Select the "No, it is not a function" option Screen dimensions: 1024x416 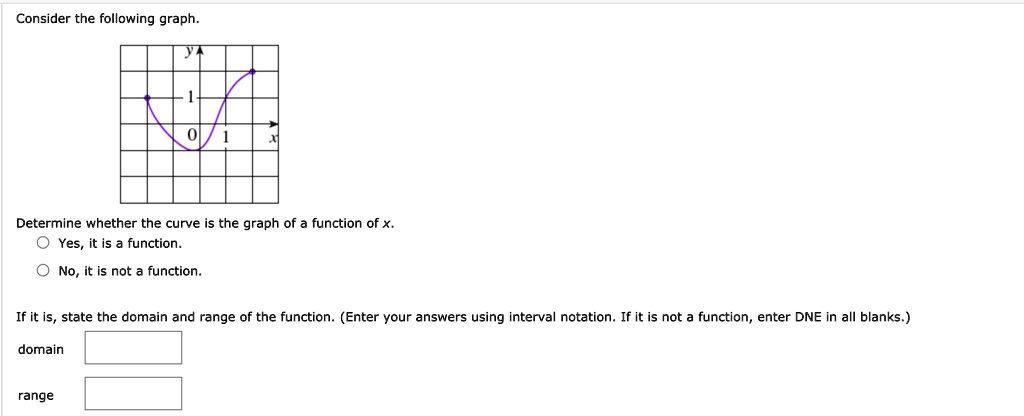[x=43, y=271]
